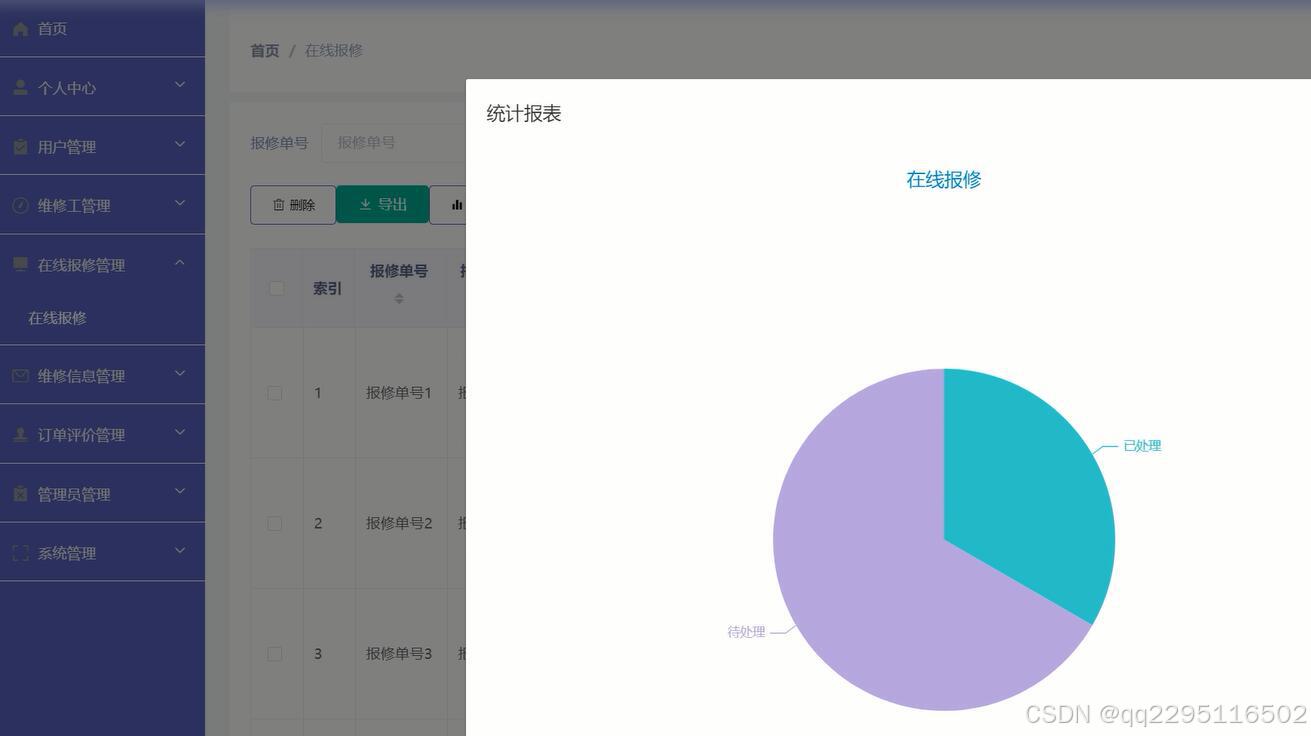Click the monitor icon for 在线报修管理

pos(19,264)
